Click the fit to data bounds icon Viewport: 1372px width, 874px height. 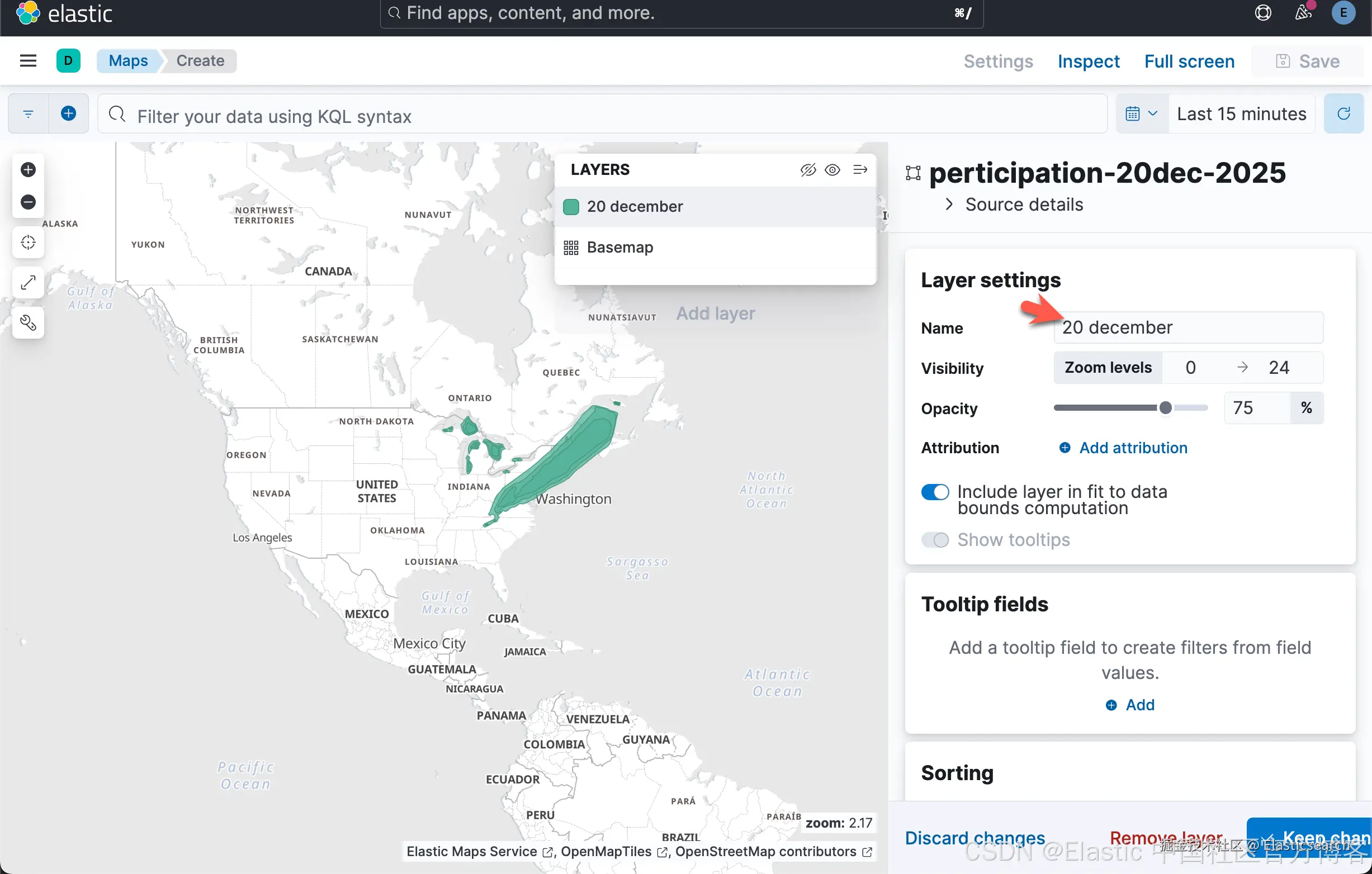(x=28, y=242)
